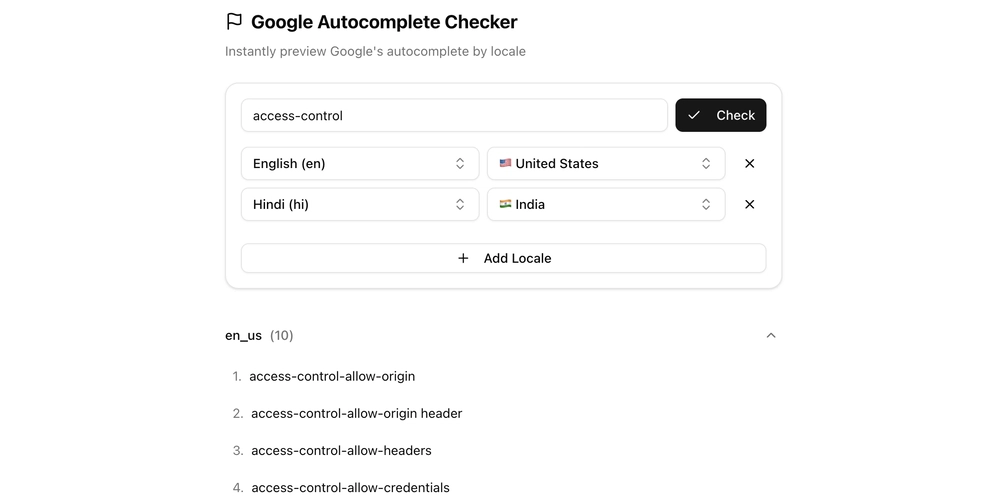Click the United States flag icon
Viewport: 1000px width, 500px height.
pos(505,163)
